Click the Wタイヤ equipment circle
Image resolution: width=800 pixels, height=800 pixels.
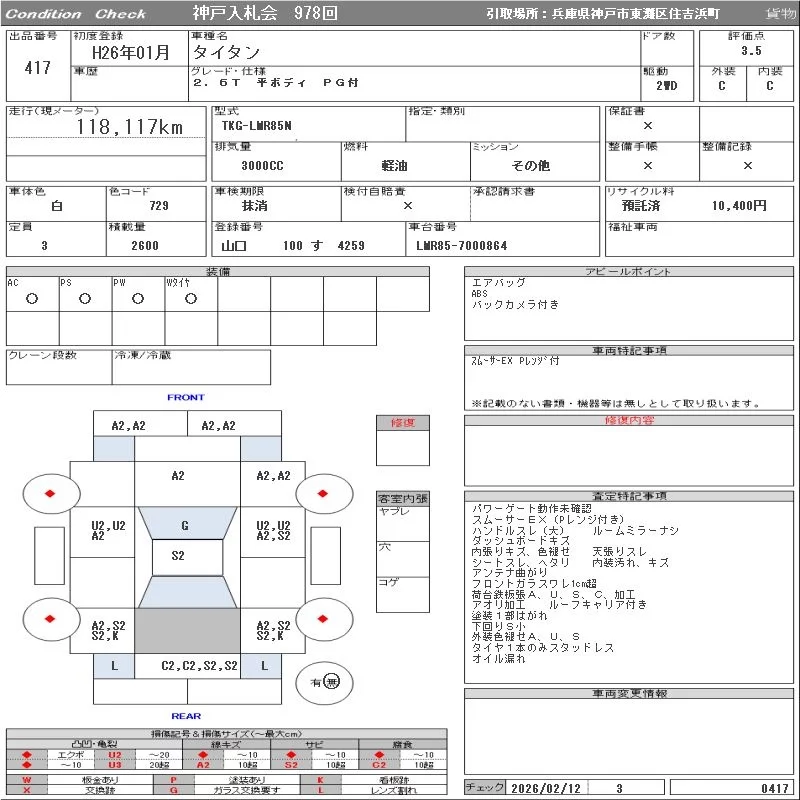(x=191, y=298)
